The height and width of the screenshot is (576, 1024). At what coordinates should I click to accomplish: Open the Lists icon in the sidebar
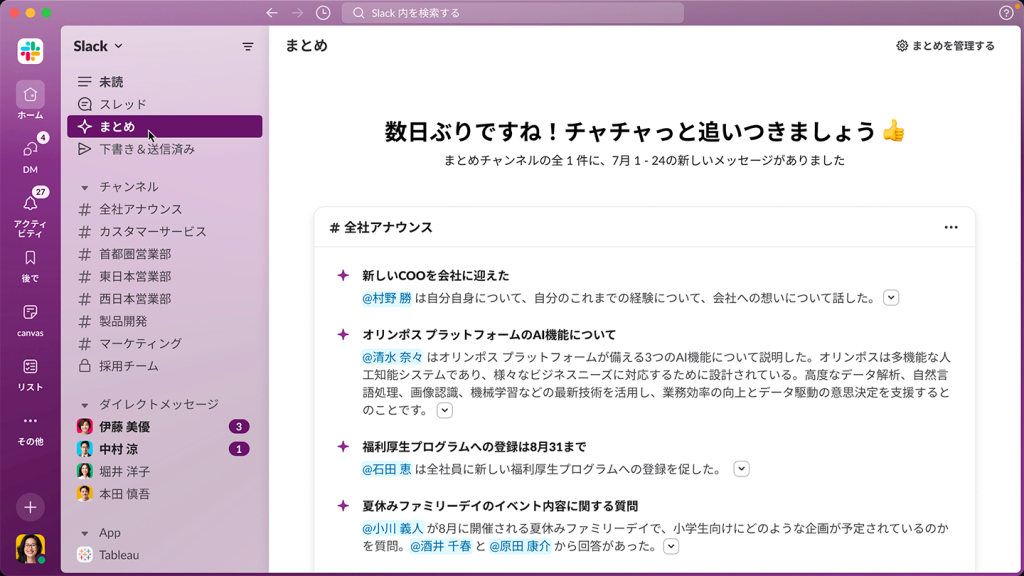point(30,367)
